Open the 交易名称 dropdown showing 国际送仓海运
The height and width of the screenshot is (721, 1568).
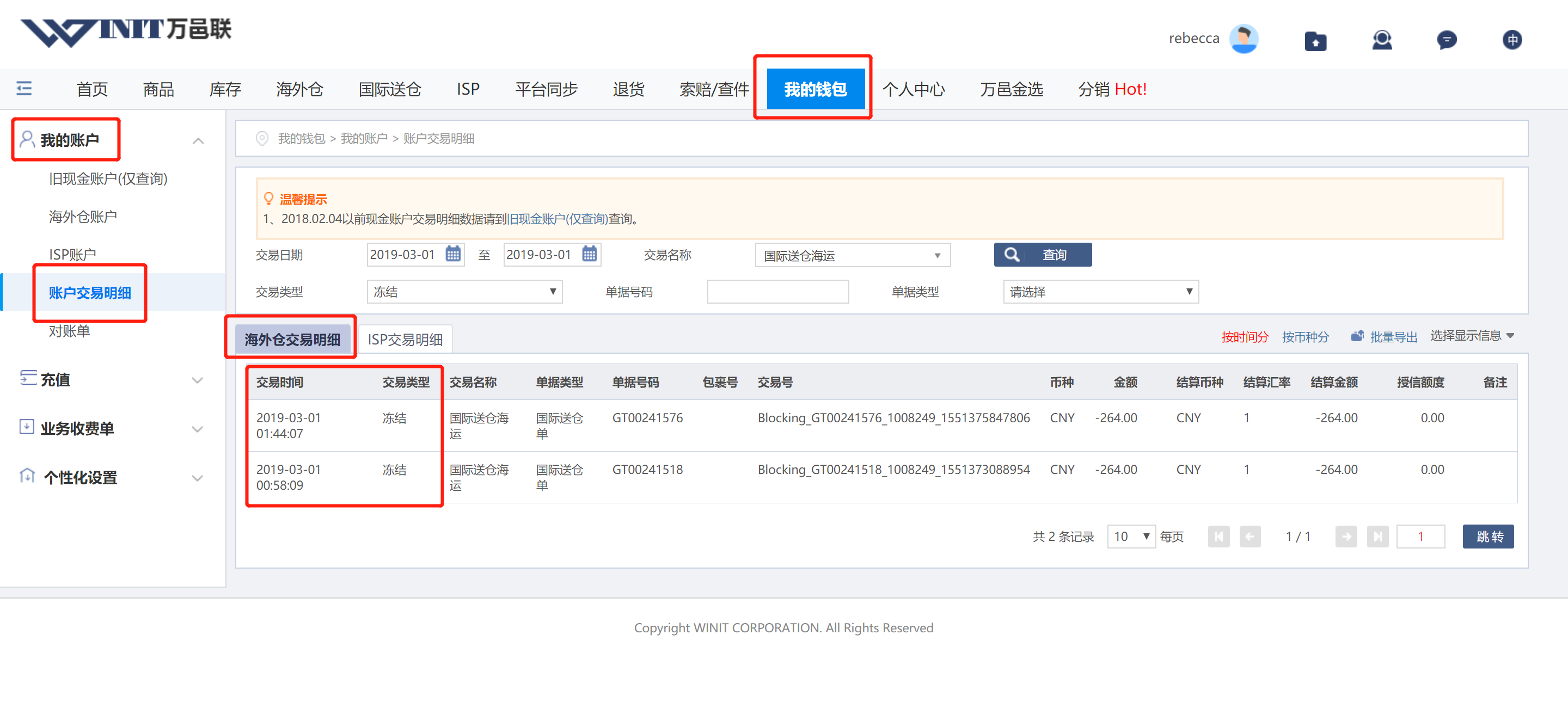coord(852,255)
